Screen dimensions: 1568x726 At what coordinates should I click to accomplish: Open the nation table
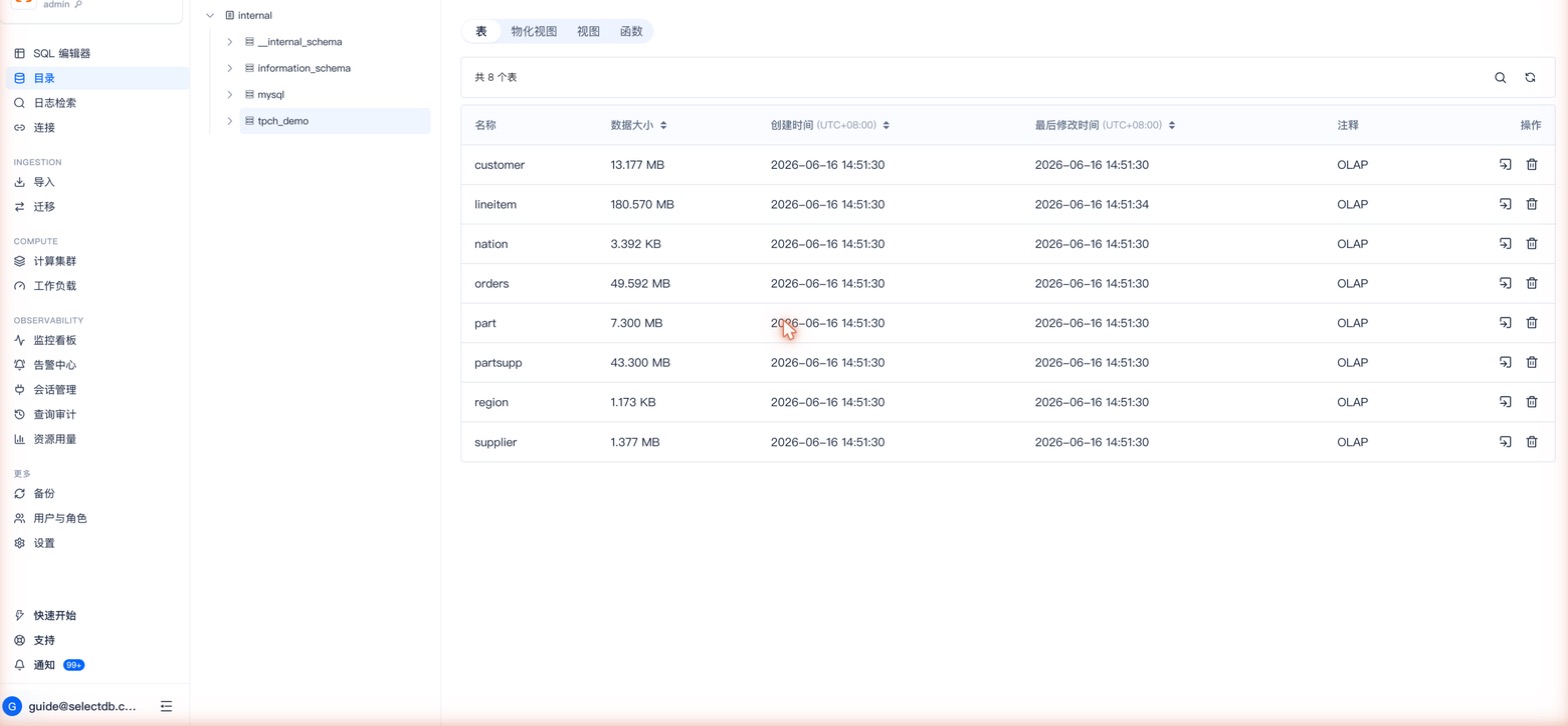(491, 244)
